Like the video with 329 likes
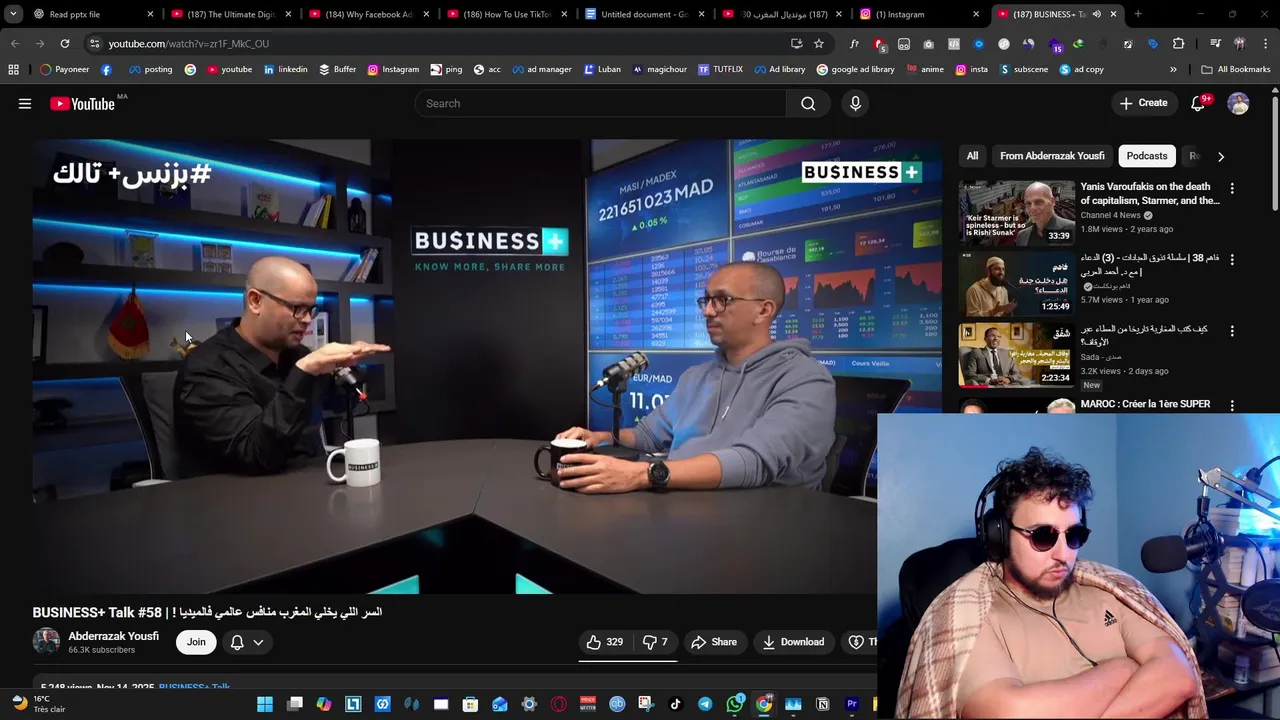 point(605,642)
